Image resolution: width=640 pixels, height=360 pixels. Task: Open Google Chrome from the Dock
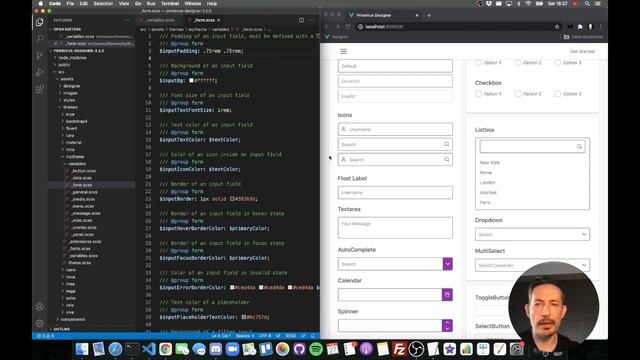coord(165,349)
